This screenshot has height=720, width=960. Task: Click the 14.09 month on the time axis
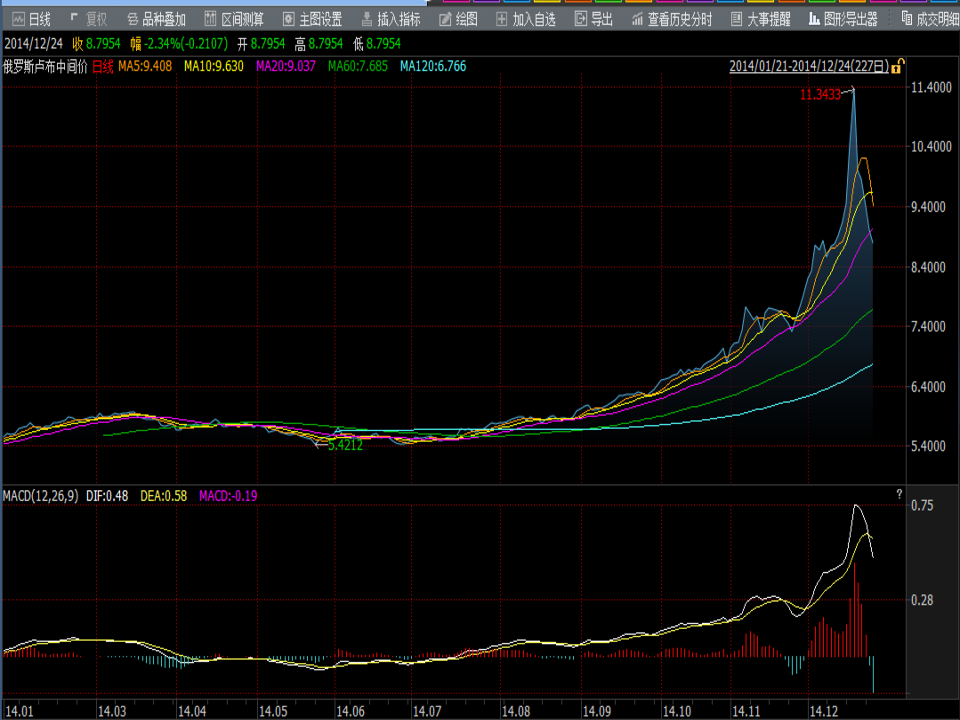(596, 711)
